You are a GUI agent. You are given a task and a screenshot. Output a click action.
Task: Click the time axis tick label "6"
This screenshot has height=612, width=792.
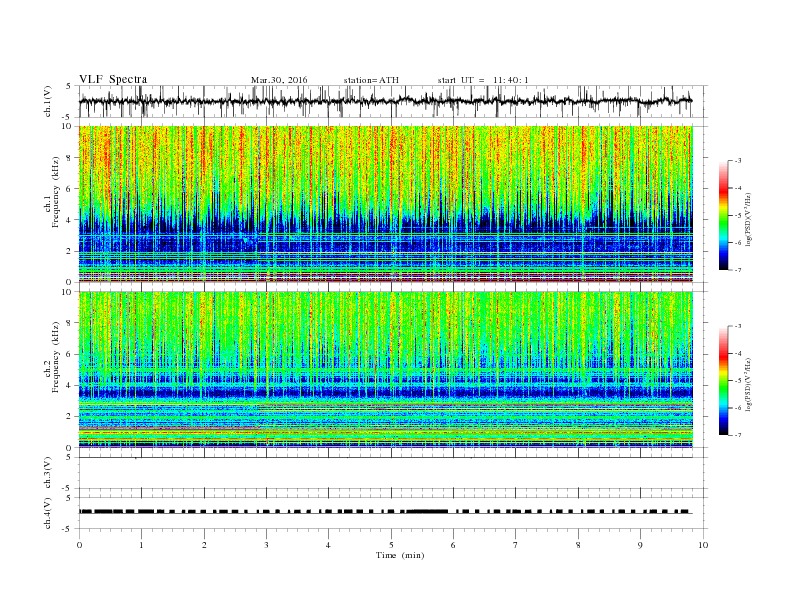(453, 545)
